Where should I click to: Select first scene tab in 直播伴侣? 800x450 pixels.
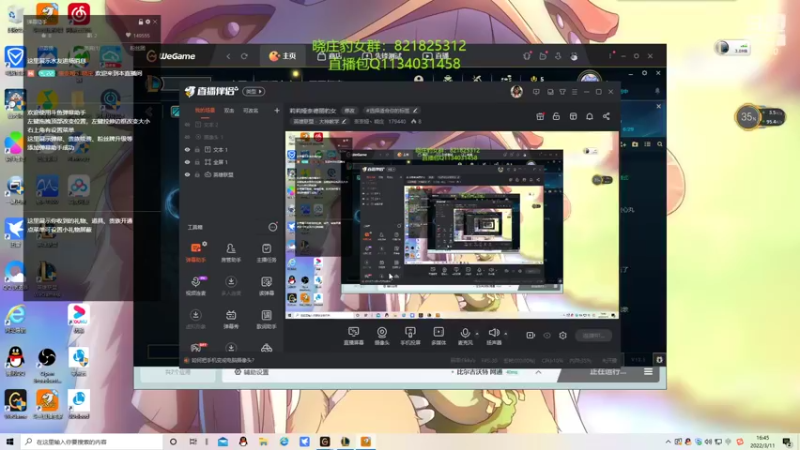point(205,110)
